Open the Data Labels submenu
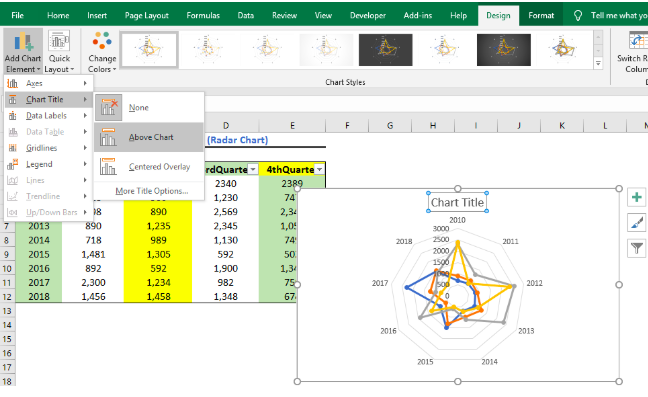This screenshot has width=648, height=397. coord(48,116)
